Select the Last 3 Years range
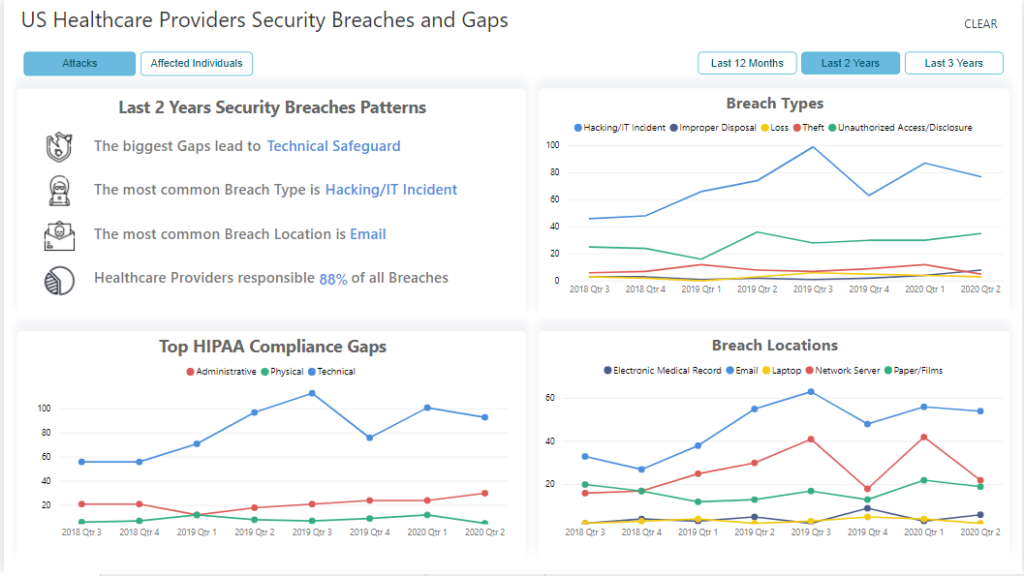Viewport: 1024px width, 576px height. pyautogui.click(x=953, y=64)
